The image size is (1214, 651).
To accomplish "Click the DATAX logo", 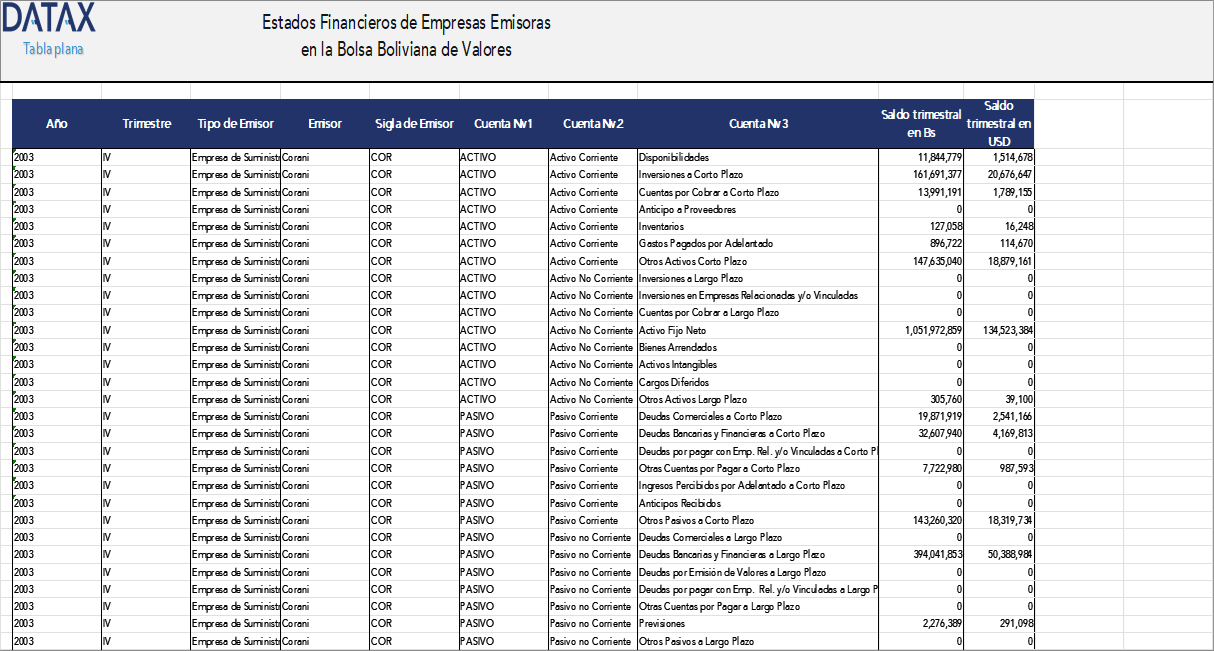I will click(51, 18).
